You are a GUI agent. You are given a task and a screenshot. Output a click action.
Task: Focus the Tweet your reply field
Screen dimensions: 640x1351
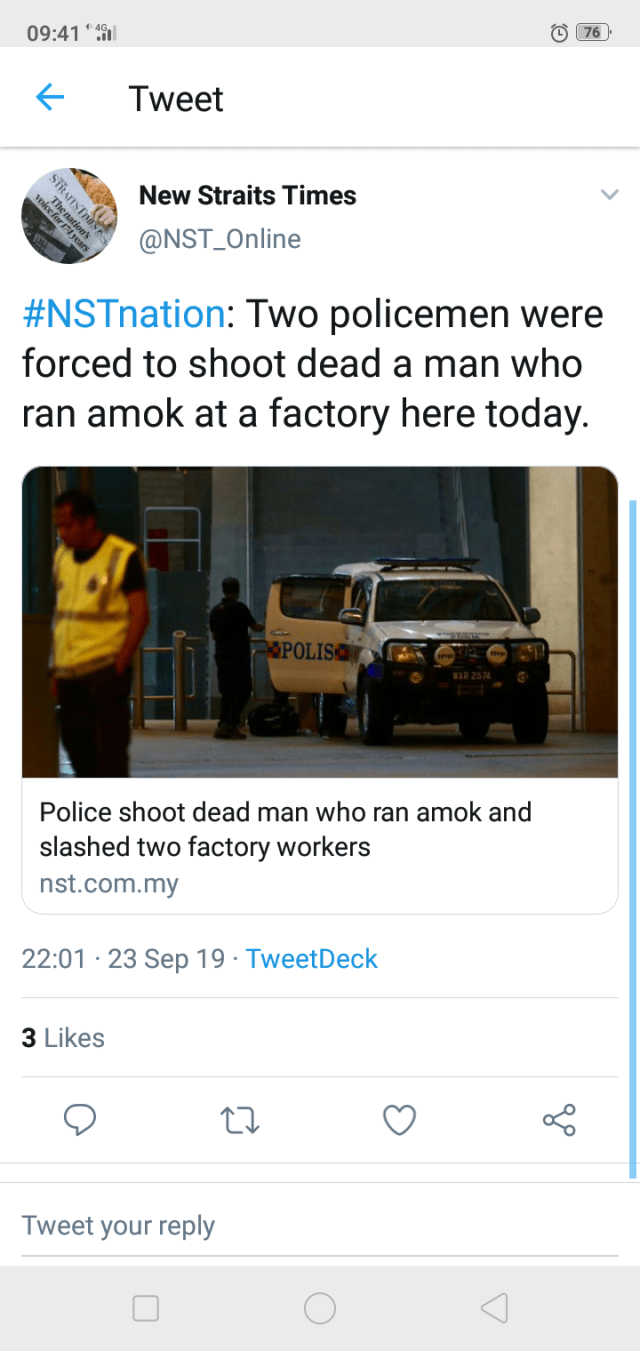click(320, 1226)
